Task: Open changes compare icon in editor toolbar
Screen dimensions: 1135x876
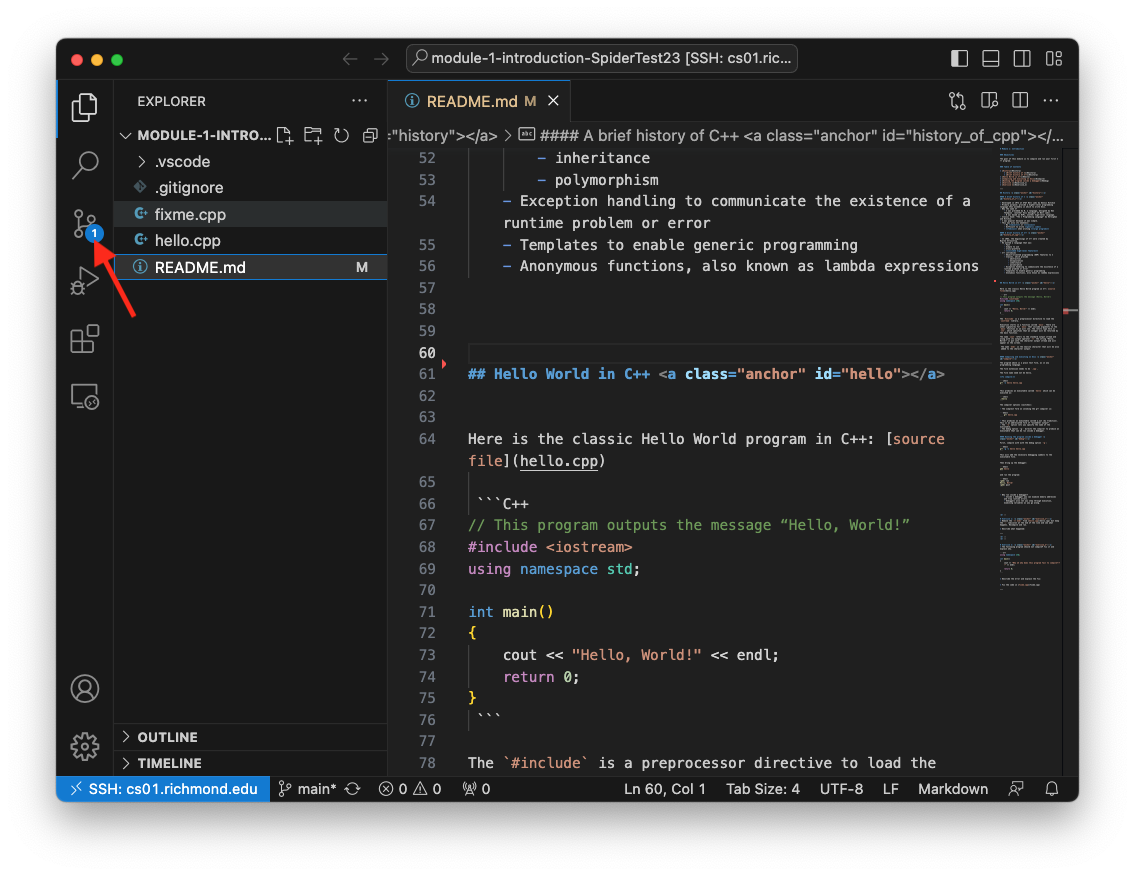Action: click(x=957, y=101)
